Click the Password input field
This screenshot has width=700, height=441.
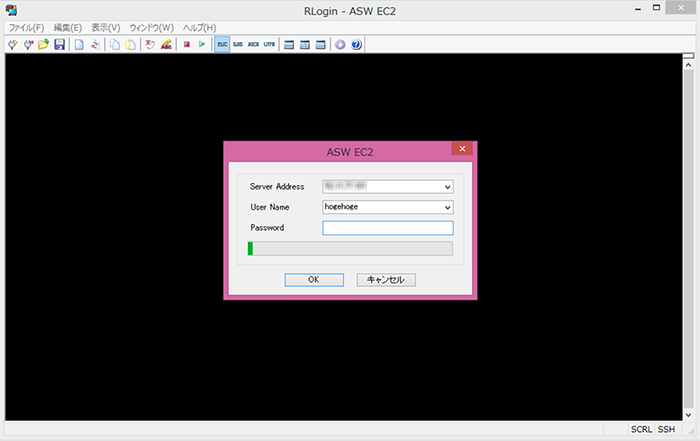388,228
